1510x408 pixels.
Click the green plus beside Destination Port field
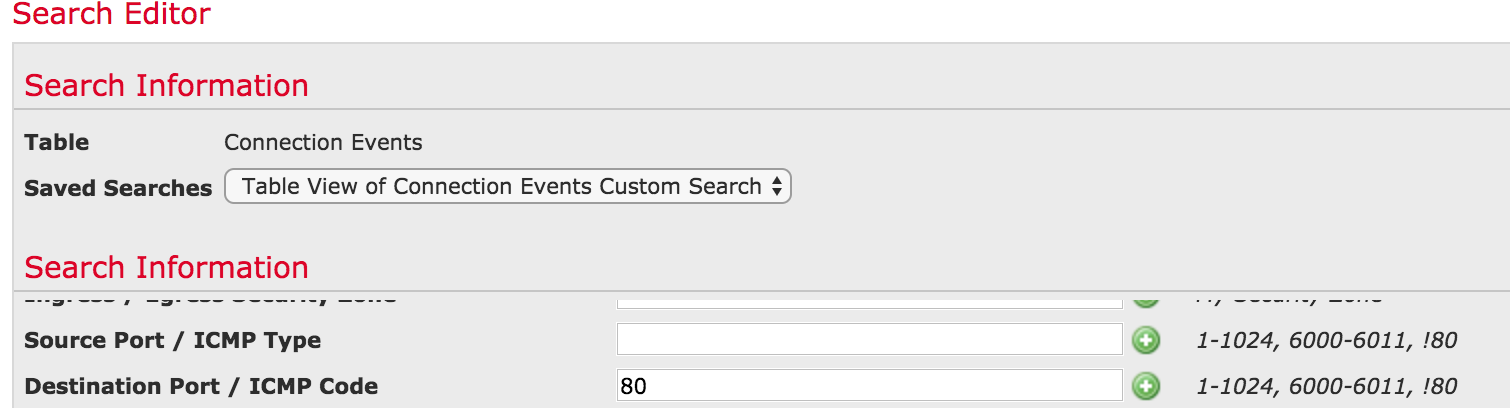point(1146,385)
